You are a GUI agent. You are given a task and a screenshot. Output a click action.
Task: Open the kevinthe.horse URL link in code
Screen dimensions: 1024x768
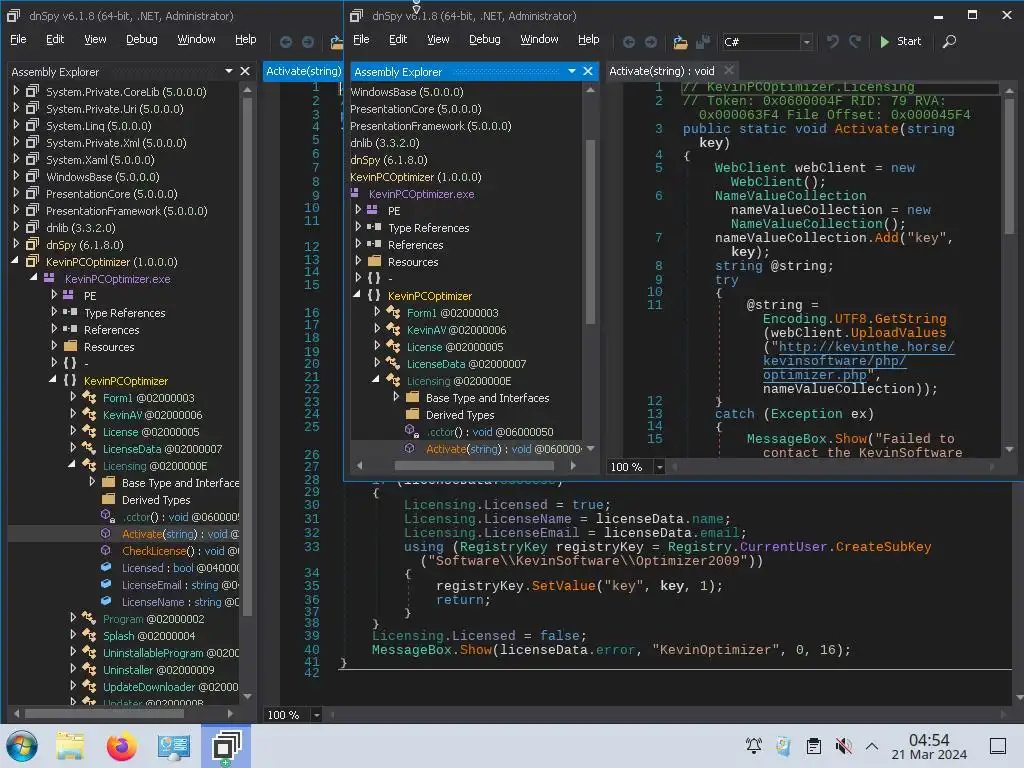tap(858, 360)
